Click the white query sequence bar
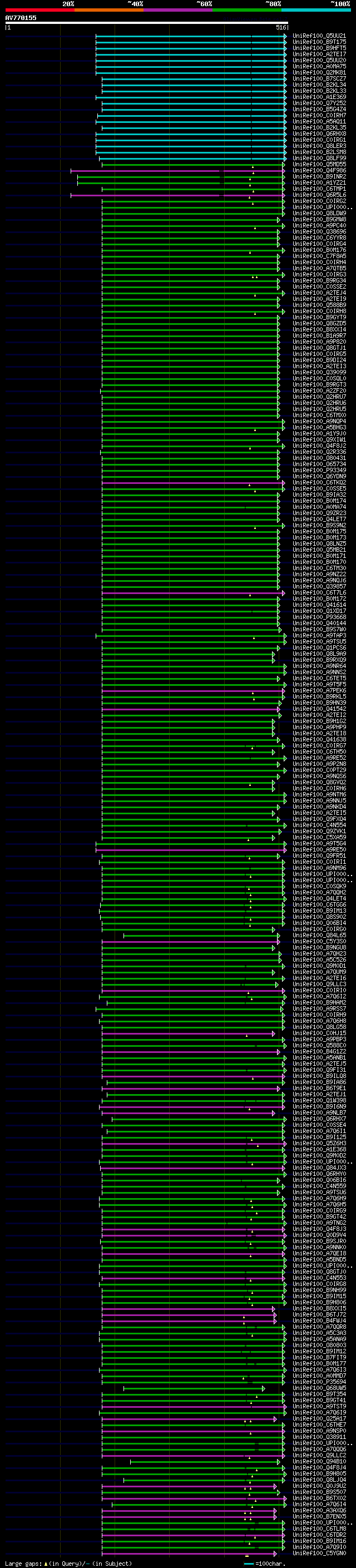The height and width of the screenshot is (1568, 356). (147, 22)
